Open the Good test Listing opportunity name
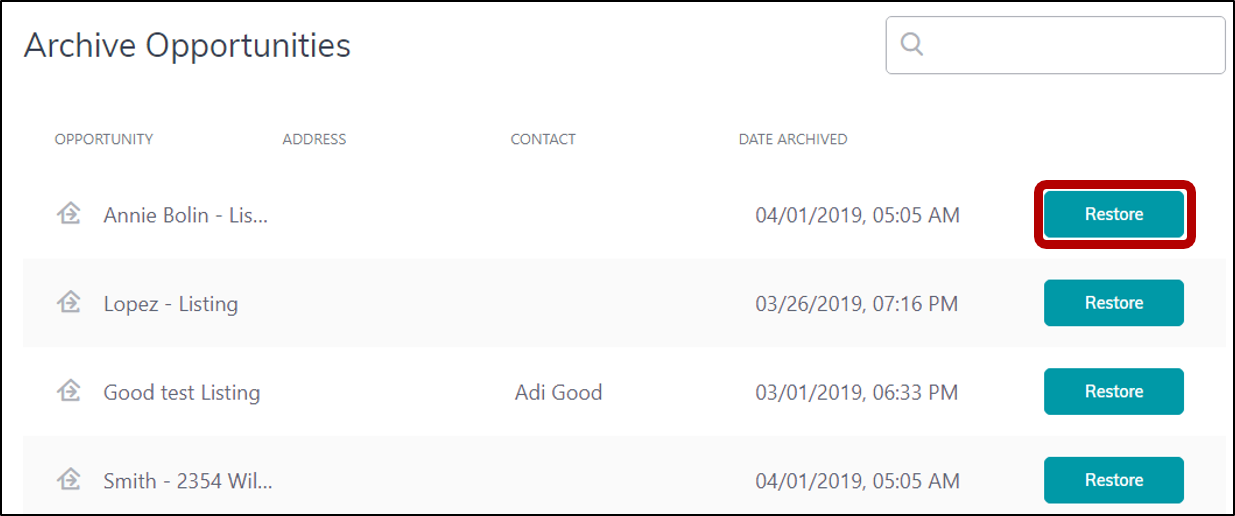This screenshot has height=516, width=1235. coord(182,393)
